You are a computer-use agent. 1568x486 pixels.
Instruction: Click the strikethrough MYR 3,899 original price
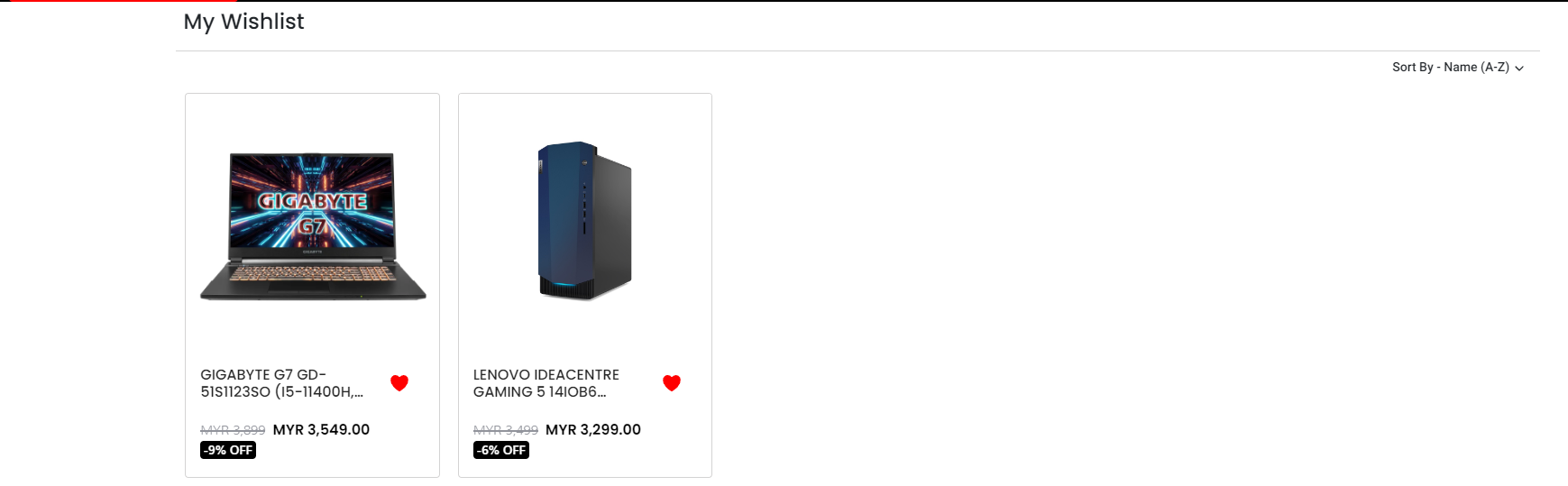click(233, 431)
